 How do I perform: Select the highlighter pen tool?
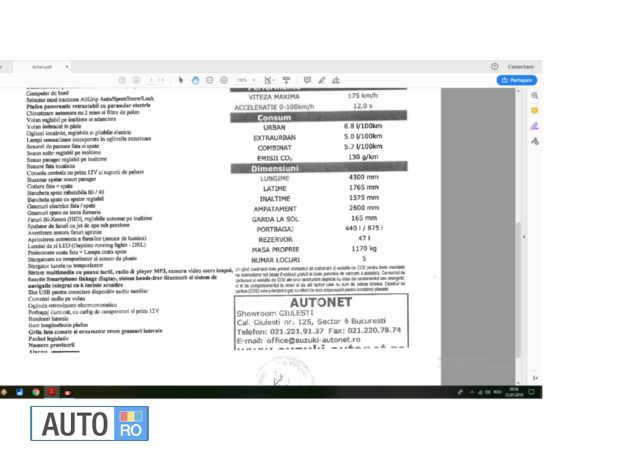tap(322, 79)
